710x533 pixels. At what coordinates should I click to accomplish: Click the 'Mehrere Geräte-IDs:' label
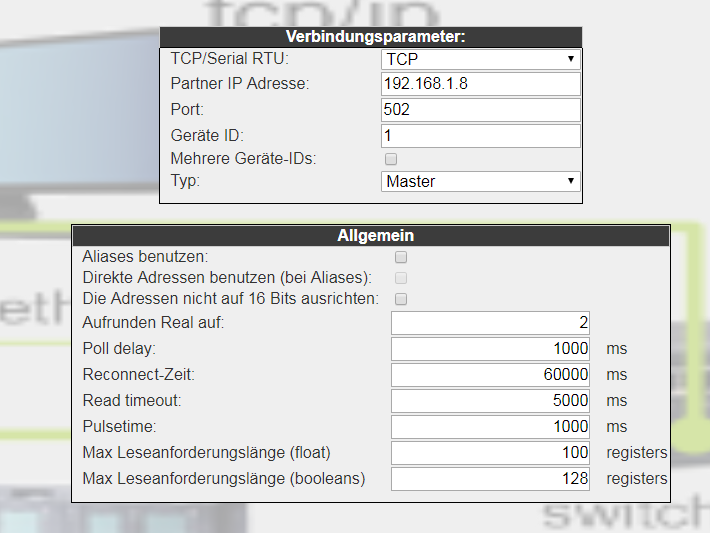243,158
